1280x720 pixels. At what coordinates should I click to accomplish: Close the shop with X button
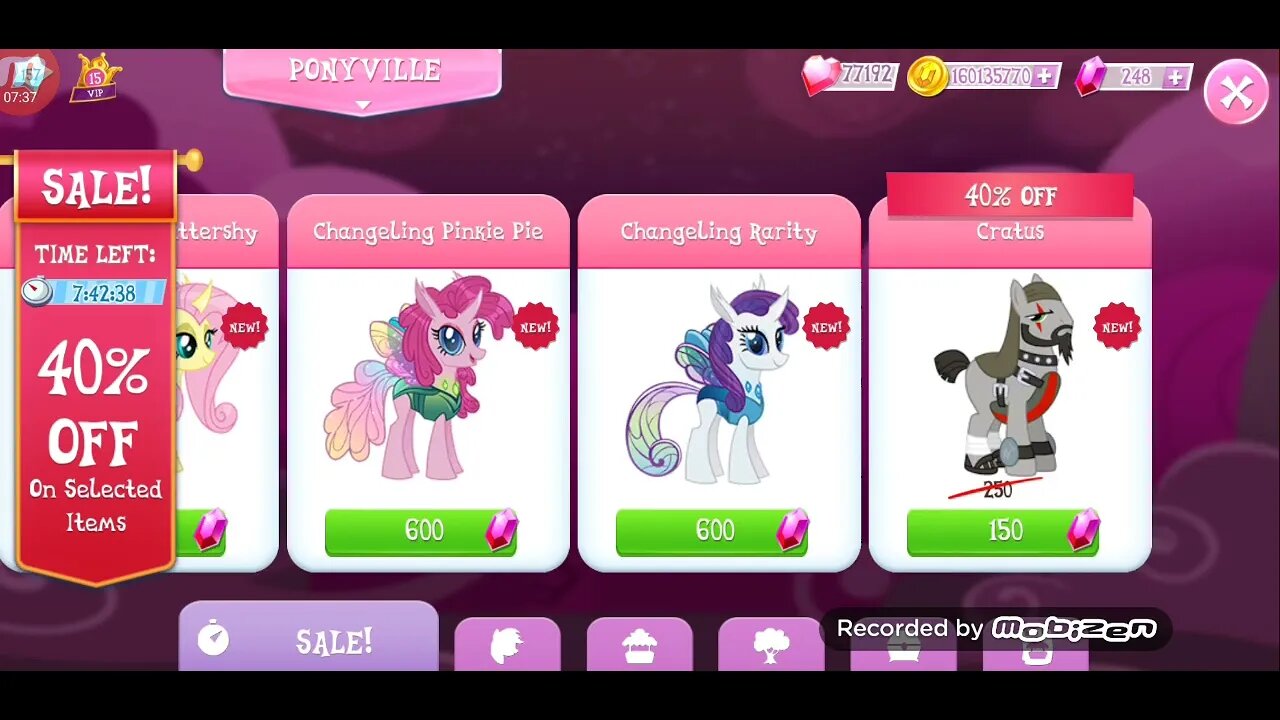point(1236,93)
